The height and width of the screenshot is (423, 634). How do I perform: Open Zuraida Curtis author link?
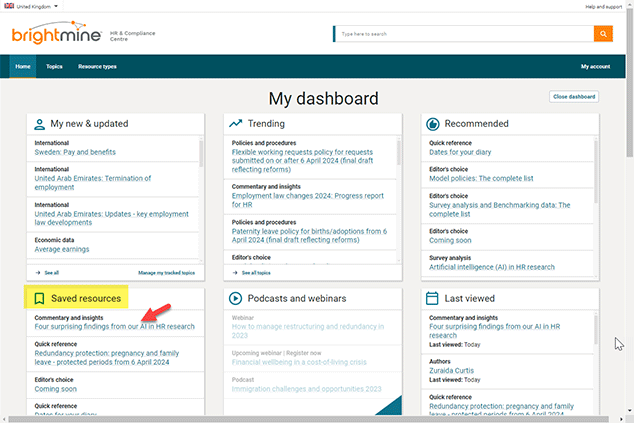(451, 370)
